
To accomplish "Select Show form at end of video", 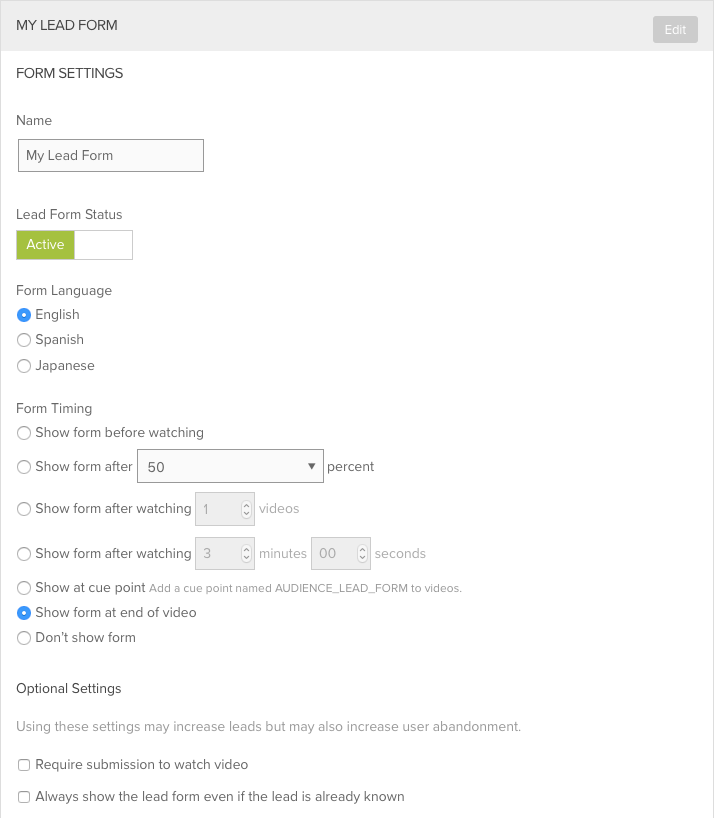I will 24,613.
